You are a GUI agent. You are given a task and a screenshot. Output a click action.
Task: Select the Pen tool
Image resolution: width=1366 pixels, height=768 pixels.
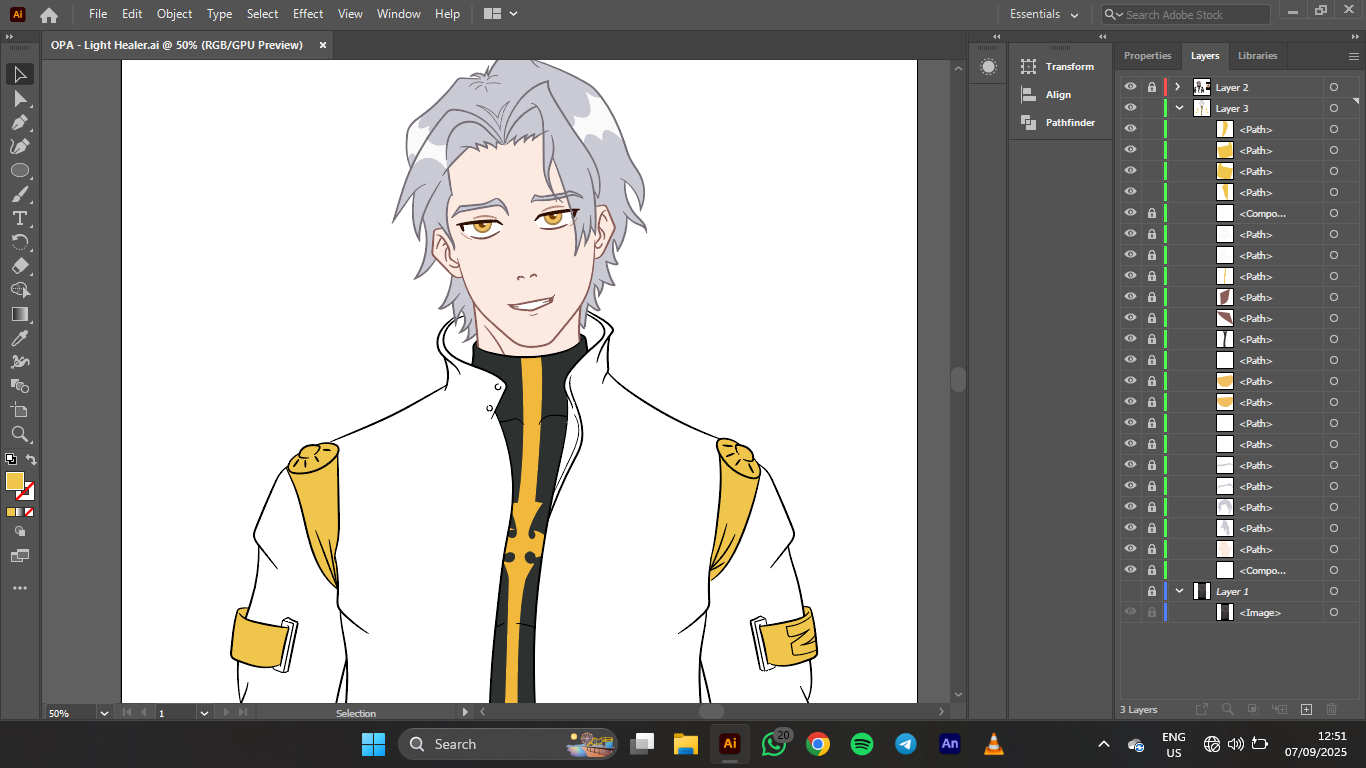pos(19,122)
